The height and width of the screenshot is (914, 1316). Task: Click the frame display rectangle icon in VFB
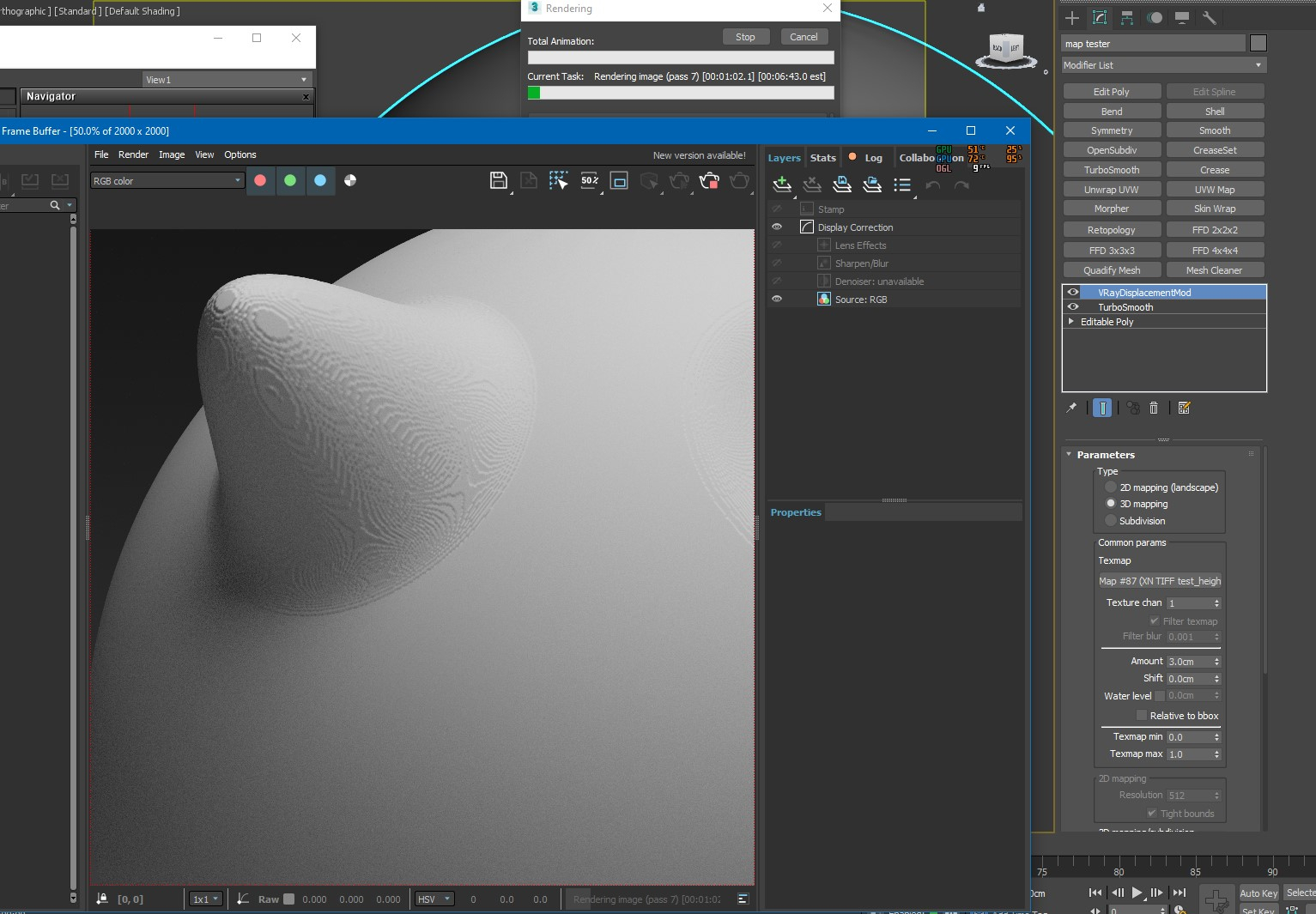pyautogui.click(x=619, y=180)
